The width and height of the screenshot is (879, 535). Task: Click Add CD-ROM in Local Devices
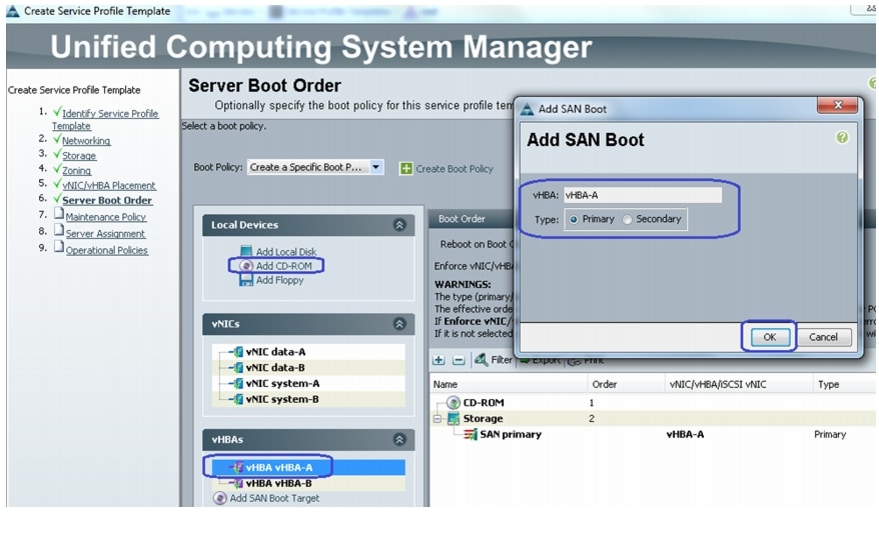tap(284, 266)
